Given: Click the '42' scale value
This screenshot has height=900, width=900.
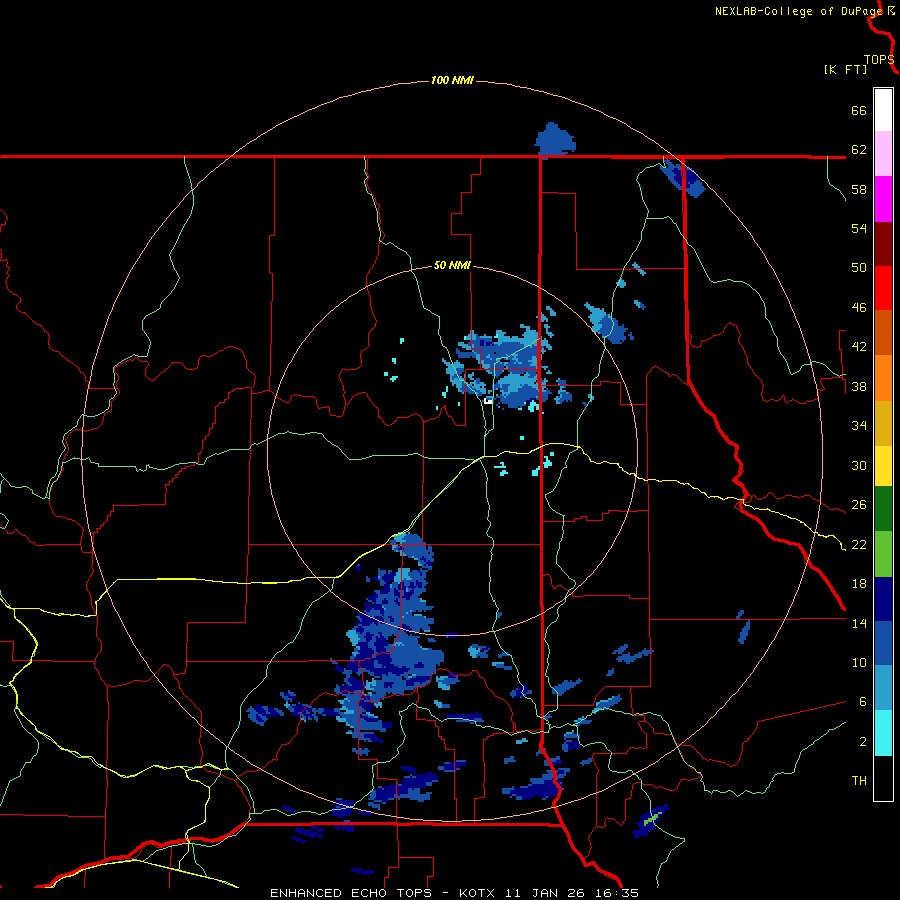Looking at the screenshot, I should (859, 347).
